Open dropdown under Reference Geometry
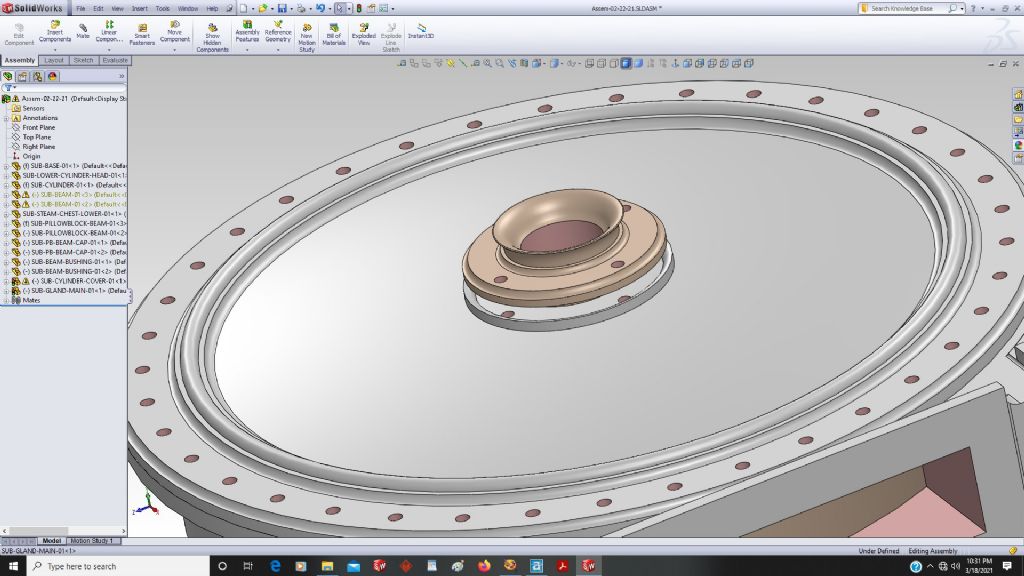The height and width of the screenshot is (576, 1024). pyautogui.click(x=278, y=50)
